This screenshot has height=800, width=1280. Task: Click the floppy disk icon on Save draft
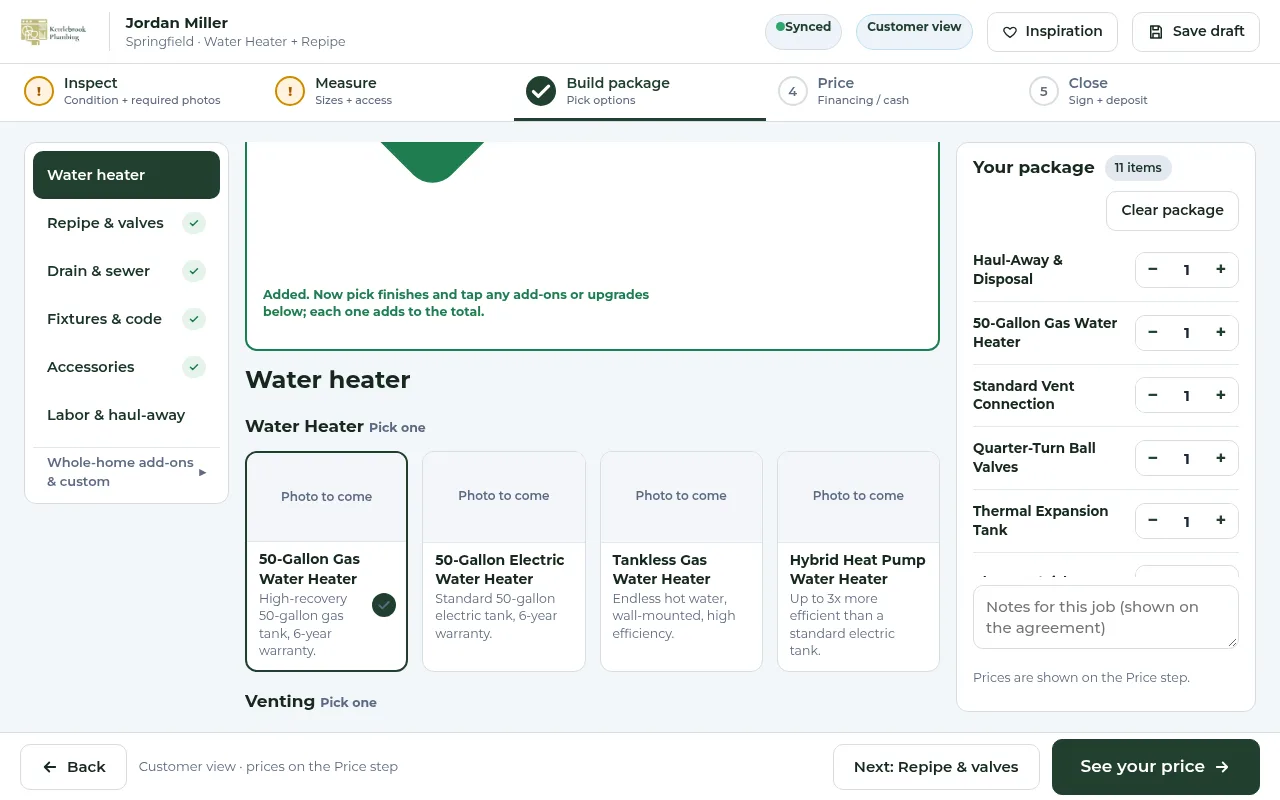click(1156, 32)
